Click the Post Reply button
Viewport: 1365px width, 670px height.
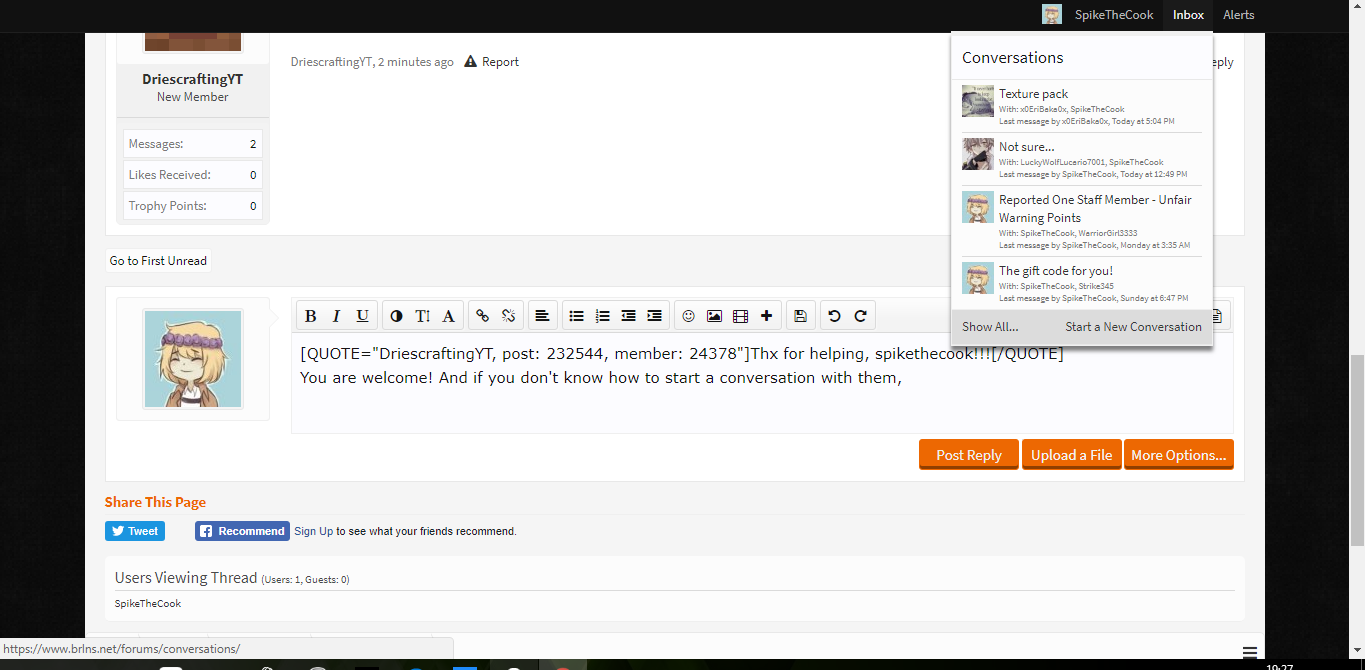pos(968,454)
